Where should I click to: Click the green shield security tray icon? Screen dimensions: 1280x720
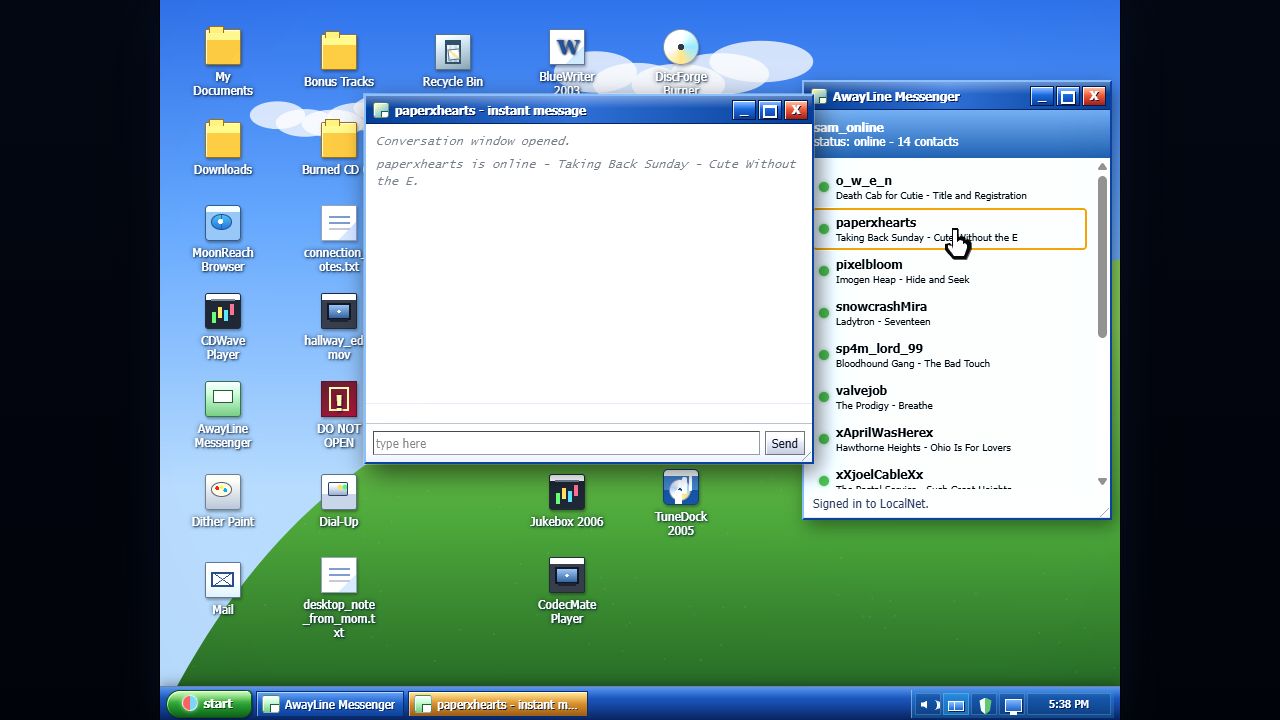tap(985, 705)
